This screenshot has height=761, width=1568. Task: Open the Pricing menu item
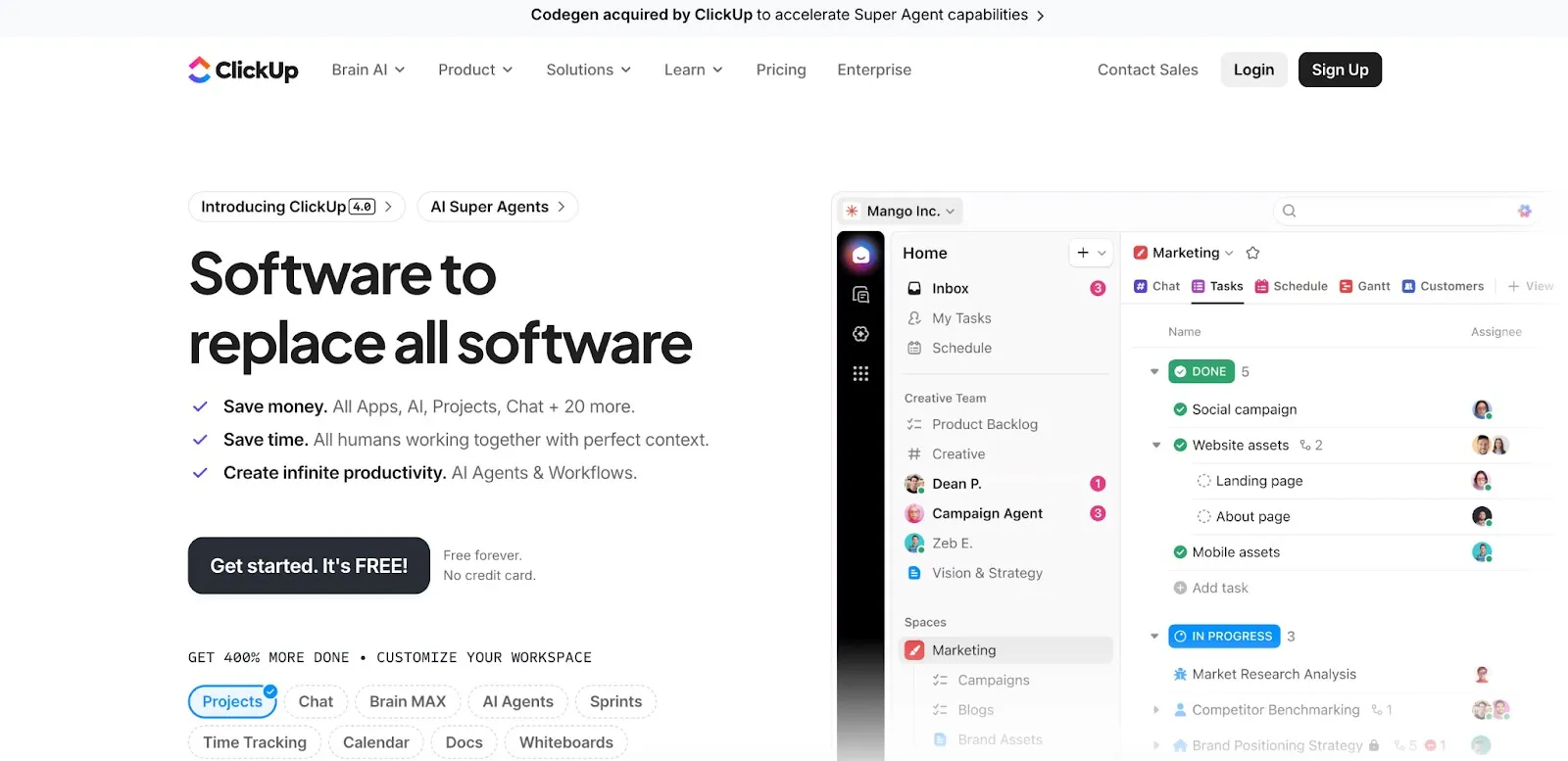click(x=781, y=70)
